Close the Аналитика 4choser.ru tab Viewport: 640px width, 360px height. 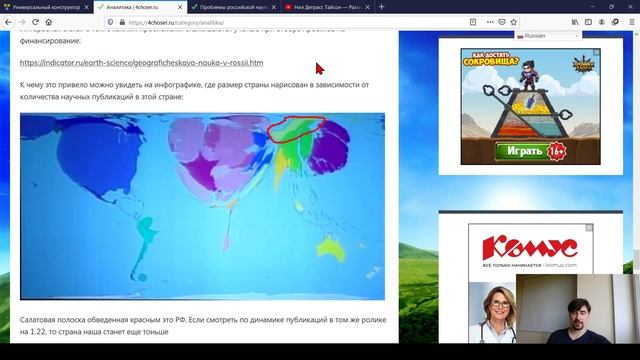click(x=180, y=7)
